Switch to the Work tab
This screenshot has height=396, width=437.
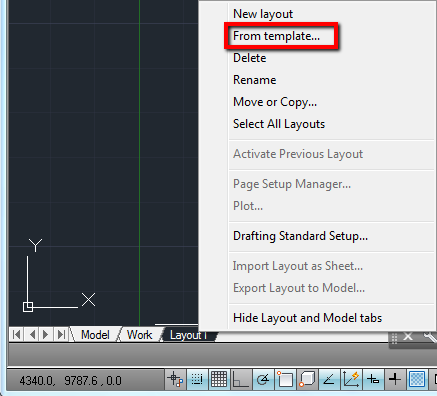139,335
